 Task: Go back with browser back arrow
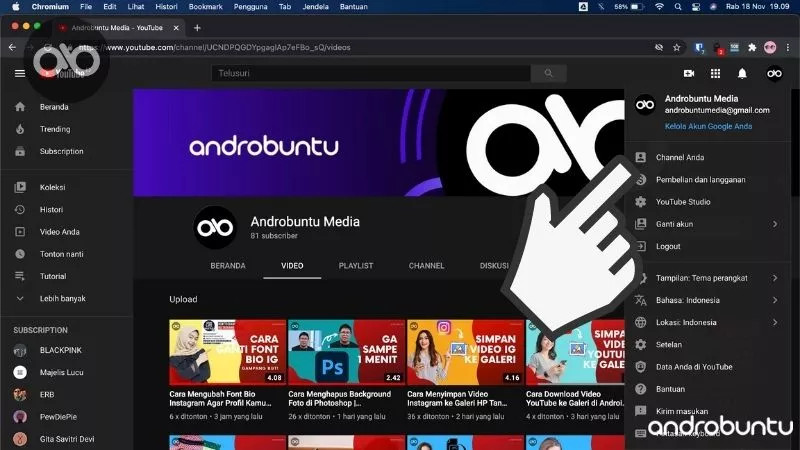coord(12,47)
